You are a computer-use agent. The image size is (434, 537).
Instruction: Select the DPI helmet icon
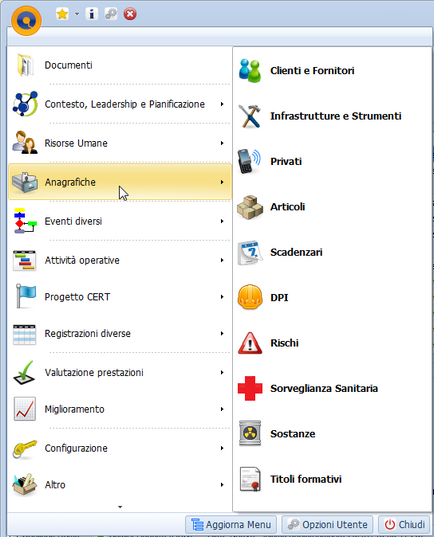[250, 297]
